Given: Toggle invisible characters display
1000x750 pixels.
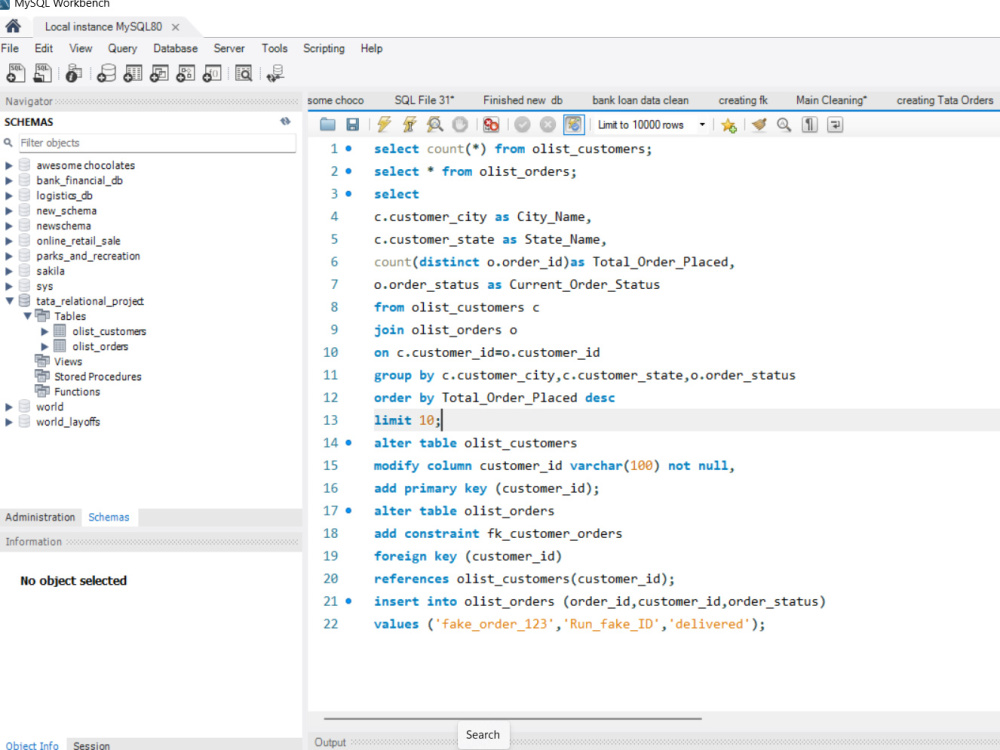Looking at the screenshot, I should 809,124.
